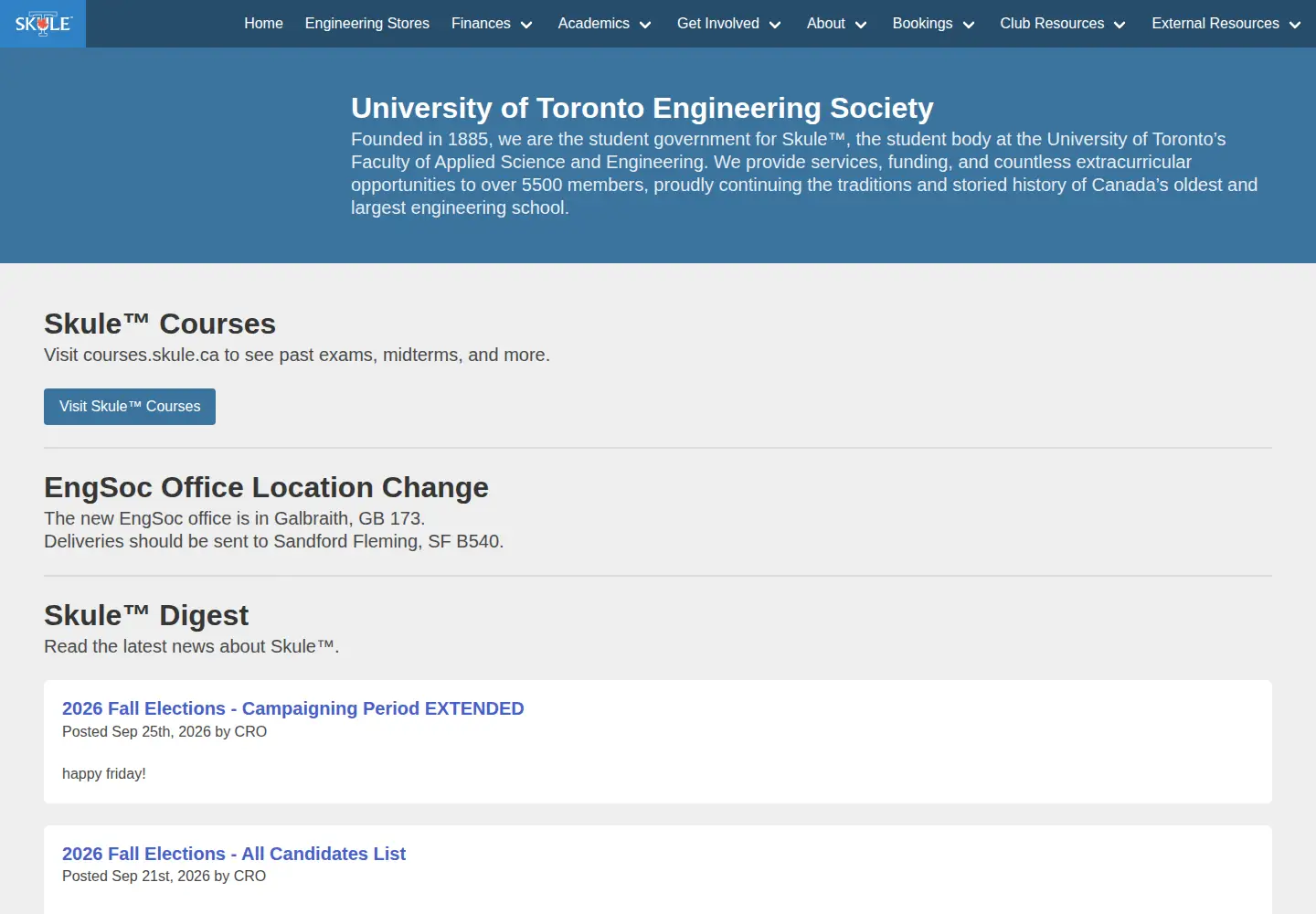Click the Visit Skule™ Courses button
Viewport: 1316px width, 914px height.
click(x=130, y=407)
